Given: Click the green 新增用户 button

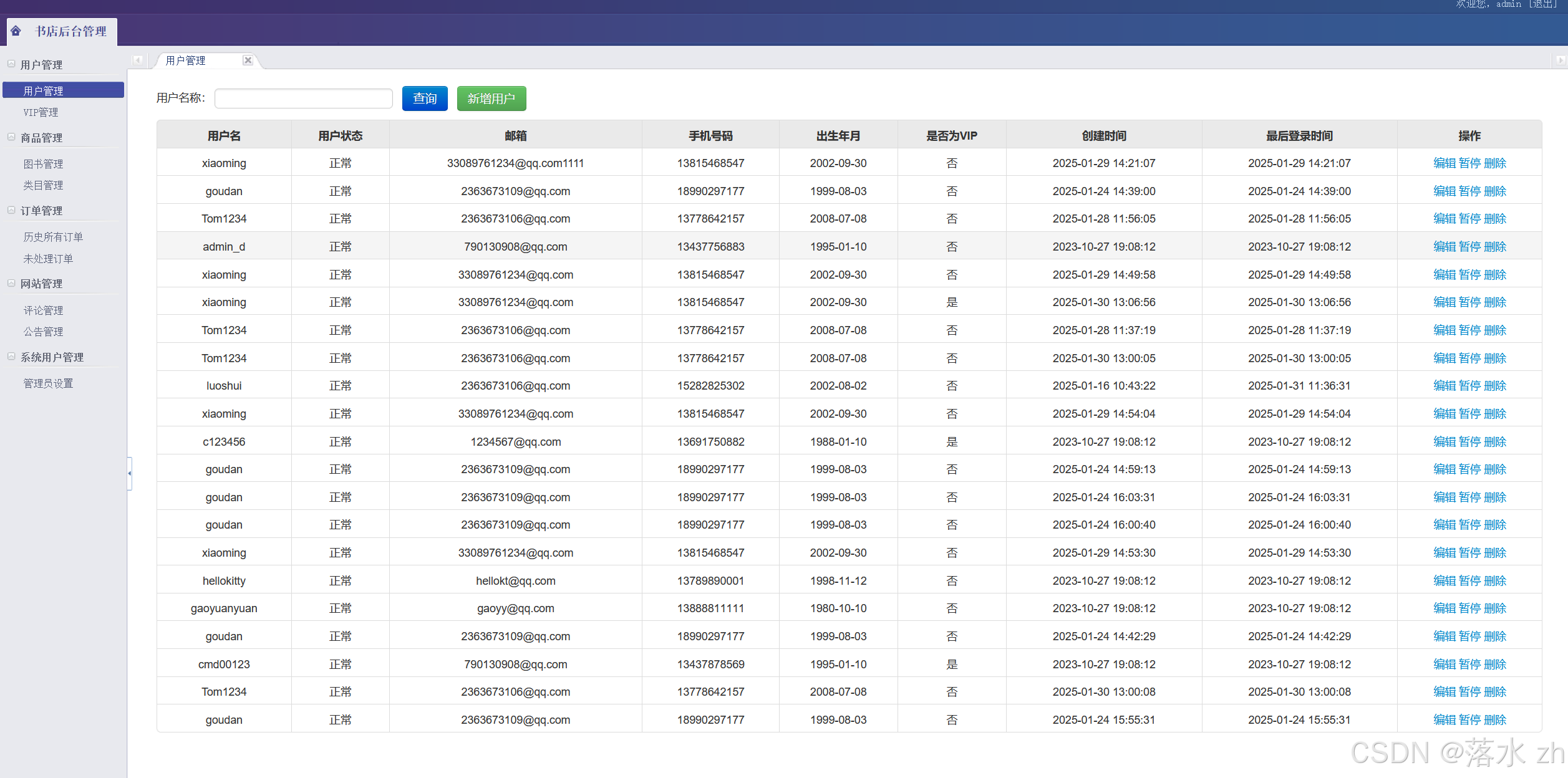Looking at the screenshot, I should (491, 98).
